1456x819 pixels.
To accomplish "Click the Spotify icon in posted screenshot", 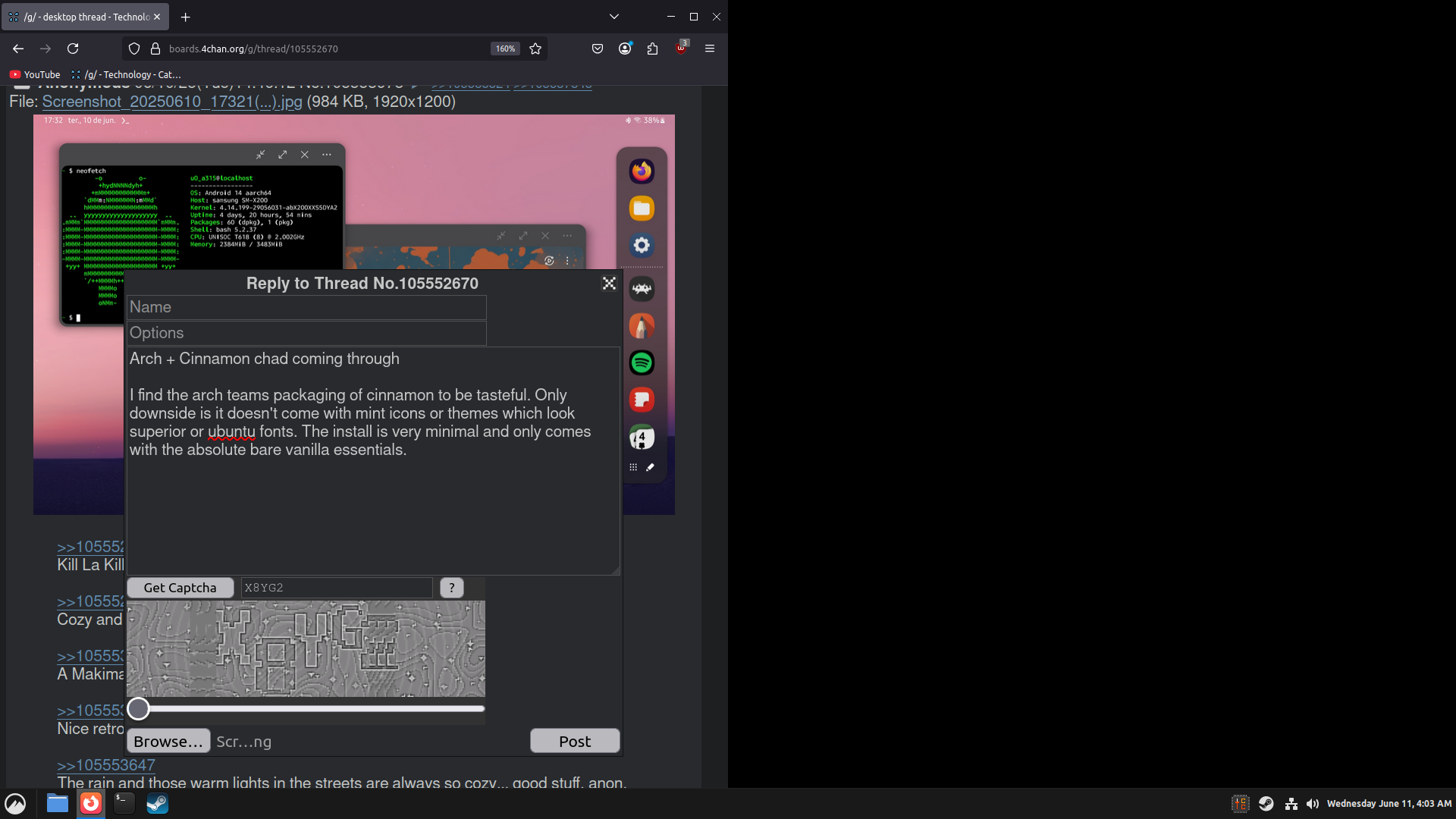I will (642, 362).
